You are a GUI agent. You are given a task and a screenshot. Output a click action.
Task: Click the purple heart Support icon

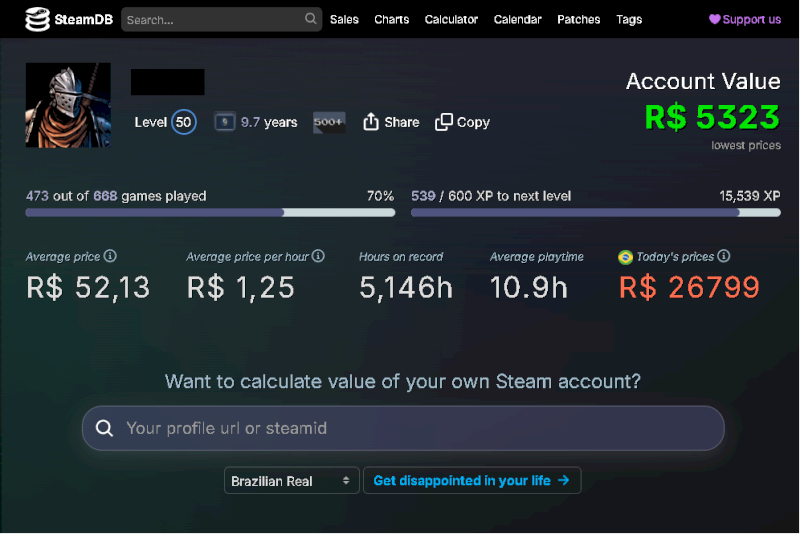click(714, 19)
